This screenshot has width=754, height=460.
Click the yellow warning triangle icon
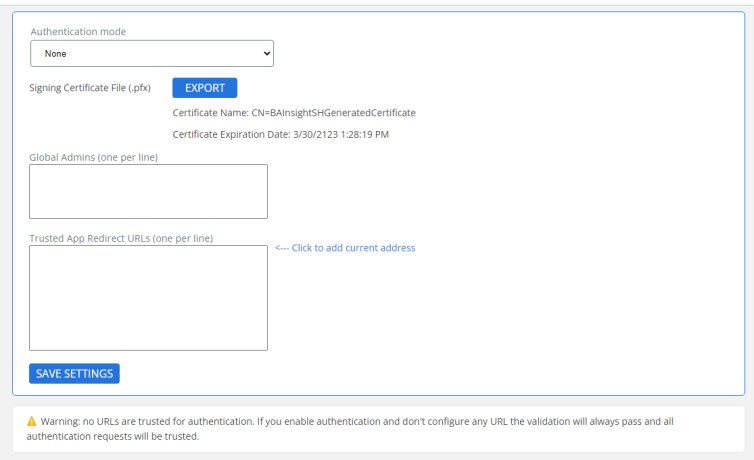[31, 422]
